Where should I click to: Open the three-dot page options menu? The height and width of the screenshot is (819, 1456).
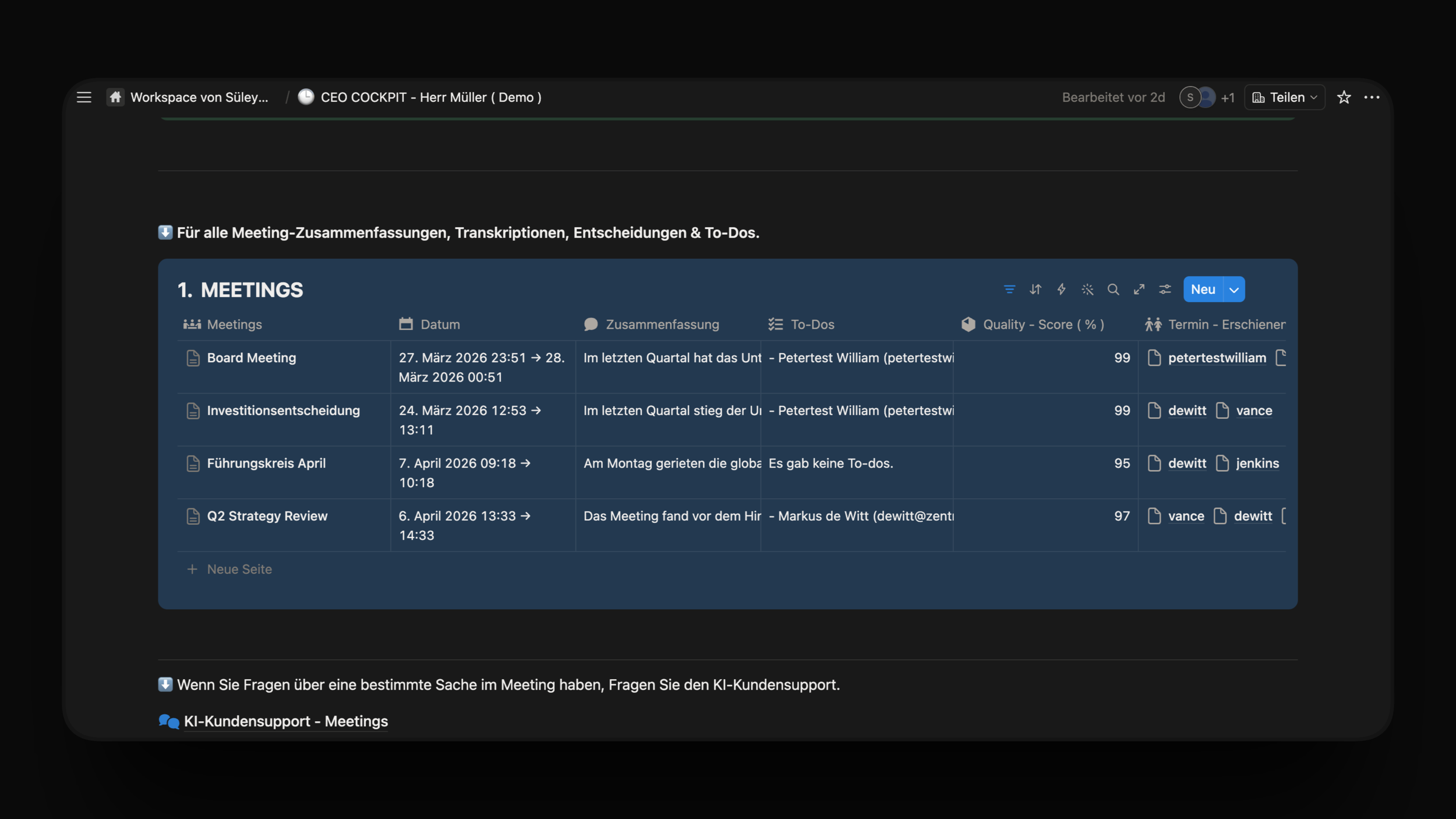pyautogui.click(x=1372, y=97)
